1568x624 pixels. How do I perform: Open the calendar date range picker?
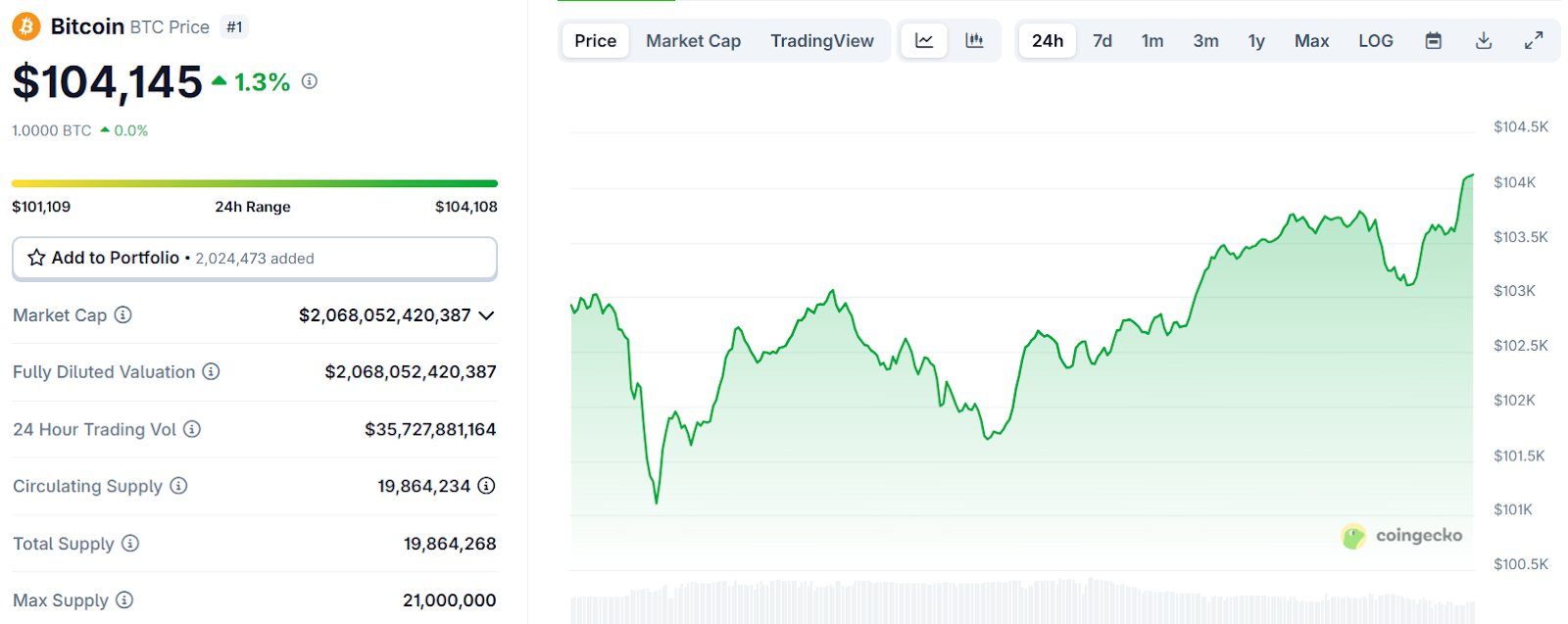point(1434,40)
